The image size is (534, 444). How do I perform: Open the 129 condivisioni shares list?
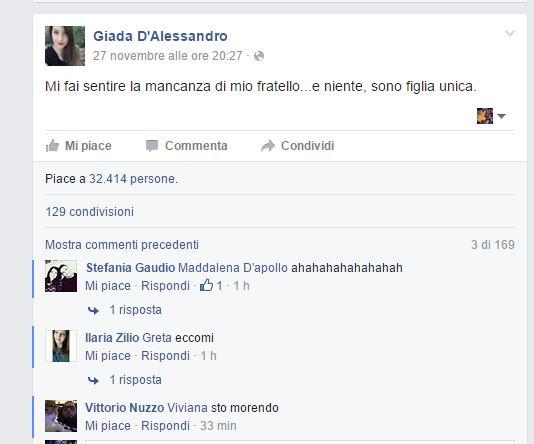(90, 212)
